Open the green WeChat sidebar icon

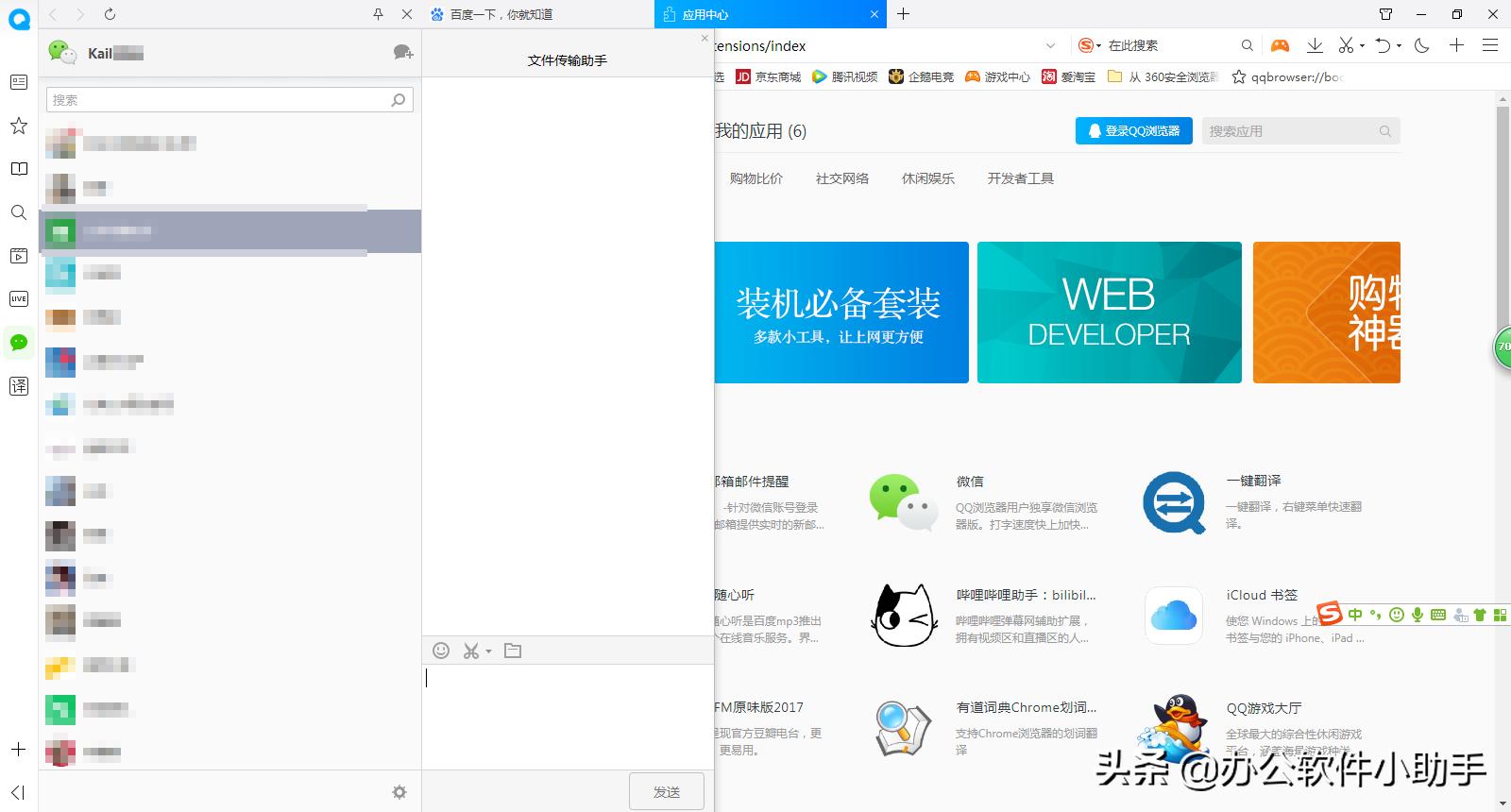click(x=19, y=343)
